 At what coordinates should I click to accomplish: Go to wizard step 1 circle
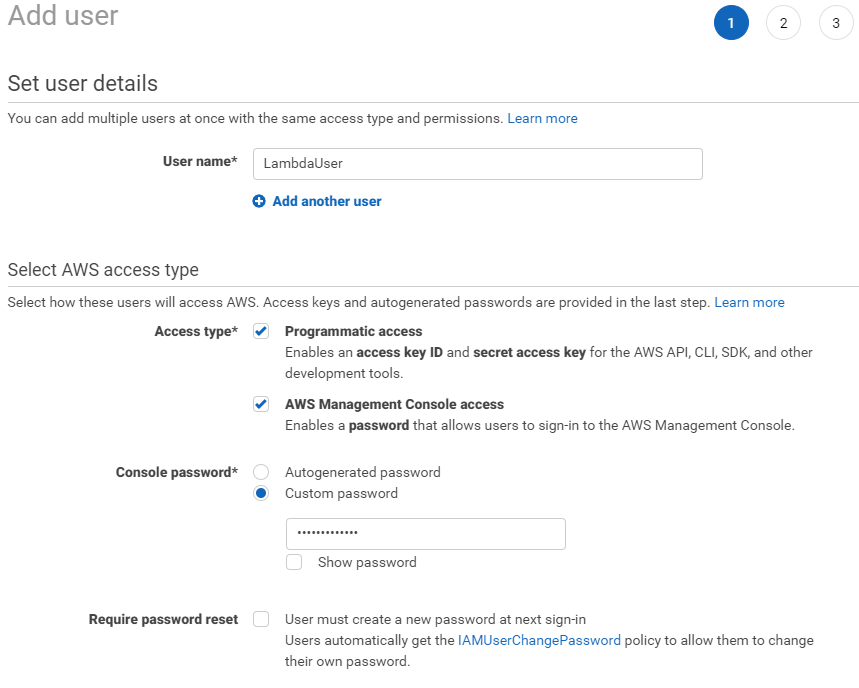(x=731, y=23)
